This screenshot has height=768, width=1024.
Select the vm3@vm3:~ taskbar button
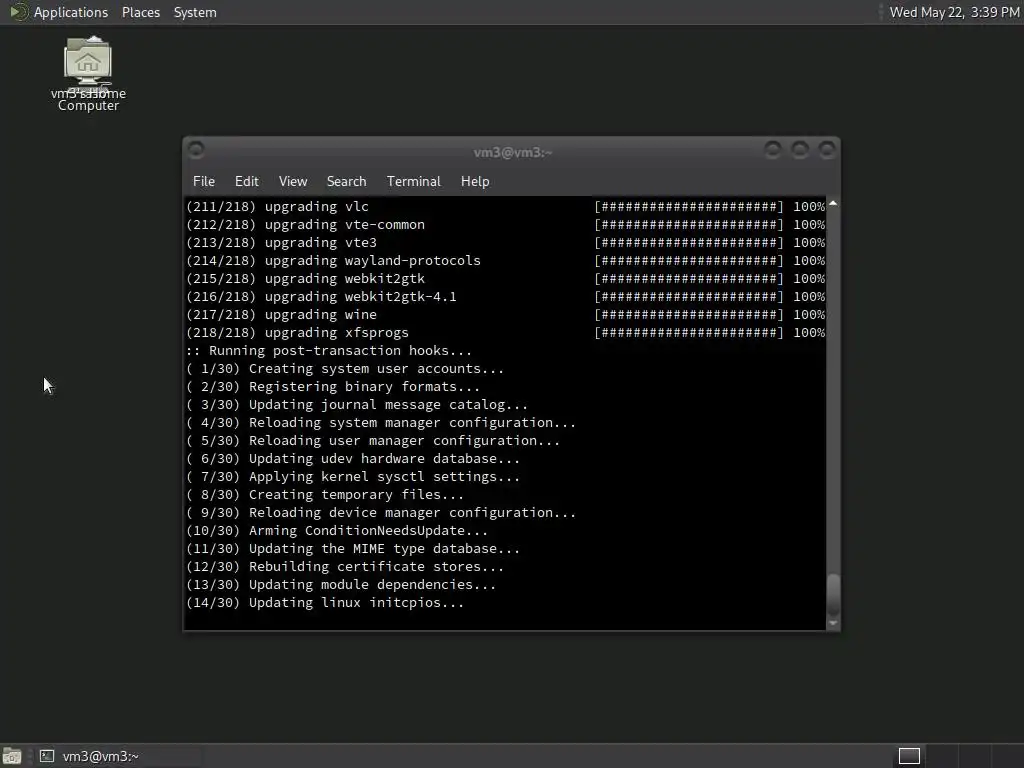pyautogui.click(x=118, y=756)
